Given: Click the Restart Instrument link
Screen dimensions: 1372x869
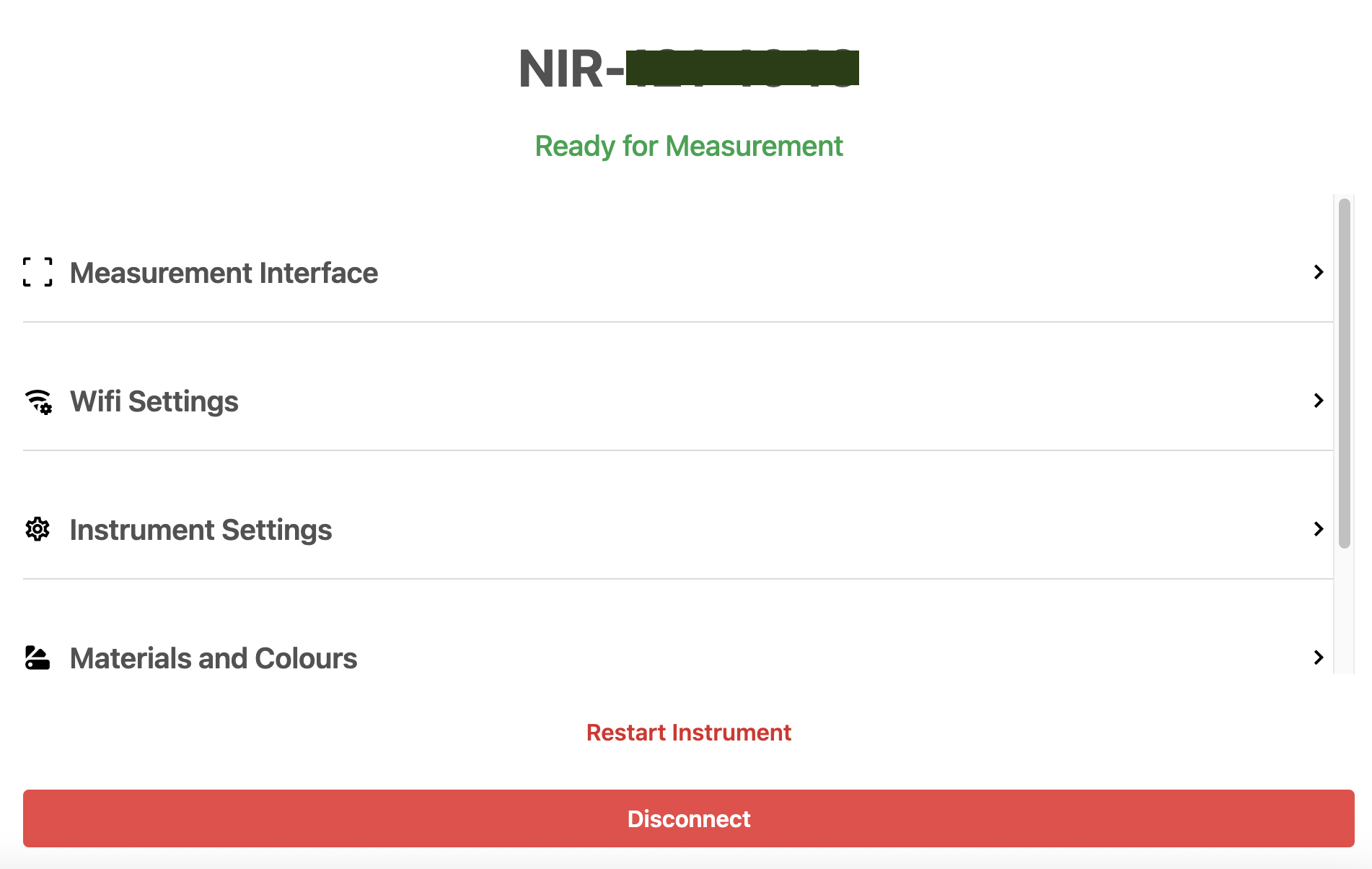Looking at the screenshot, I should [688, 733].
